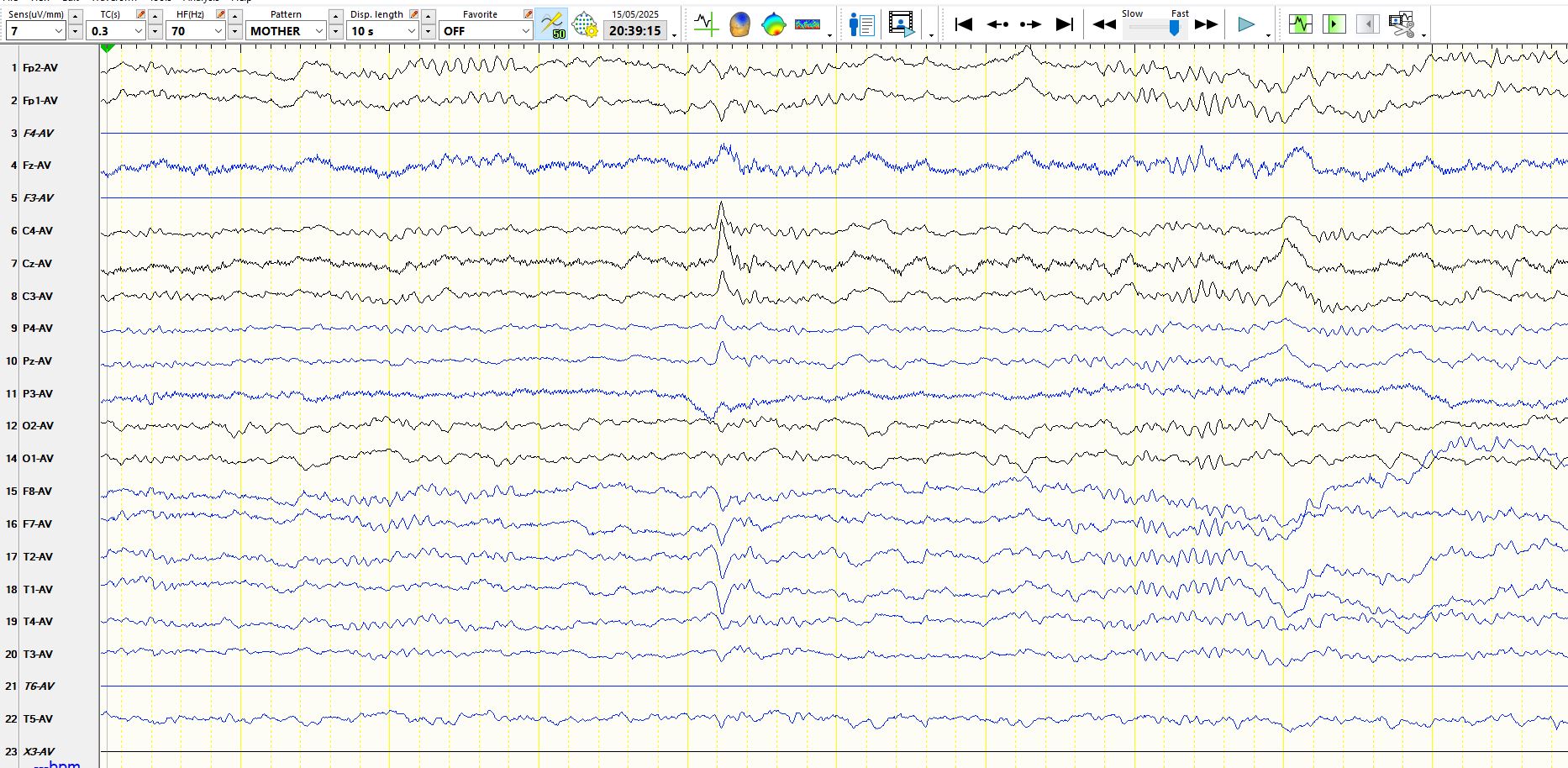Show the rainbow topography map
This screenshot has width=1568, height=768.
pyautogui.click(x=773, y=24)
